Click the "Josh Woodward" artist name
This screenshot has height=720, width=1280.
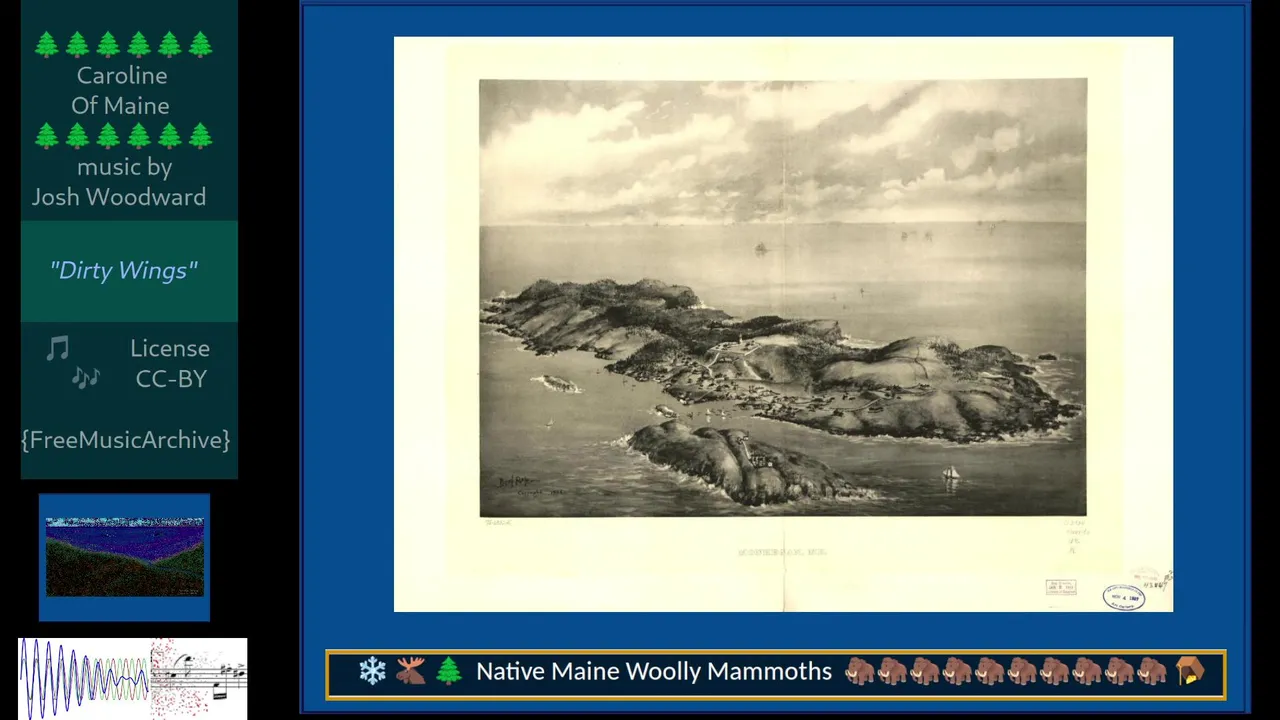119,197
